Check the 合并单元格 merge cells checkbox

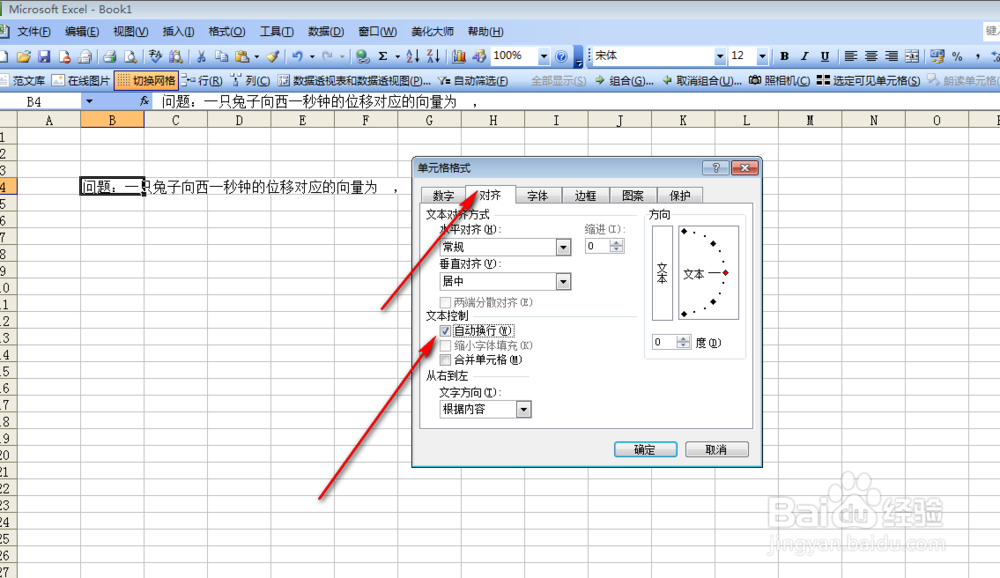[x=445, y=360]
